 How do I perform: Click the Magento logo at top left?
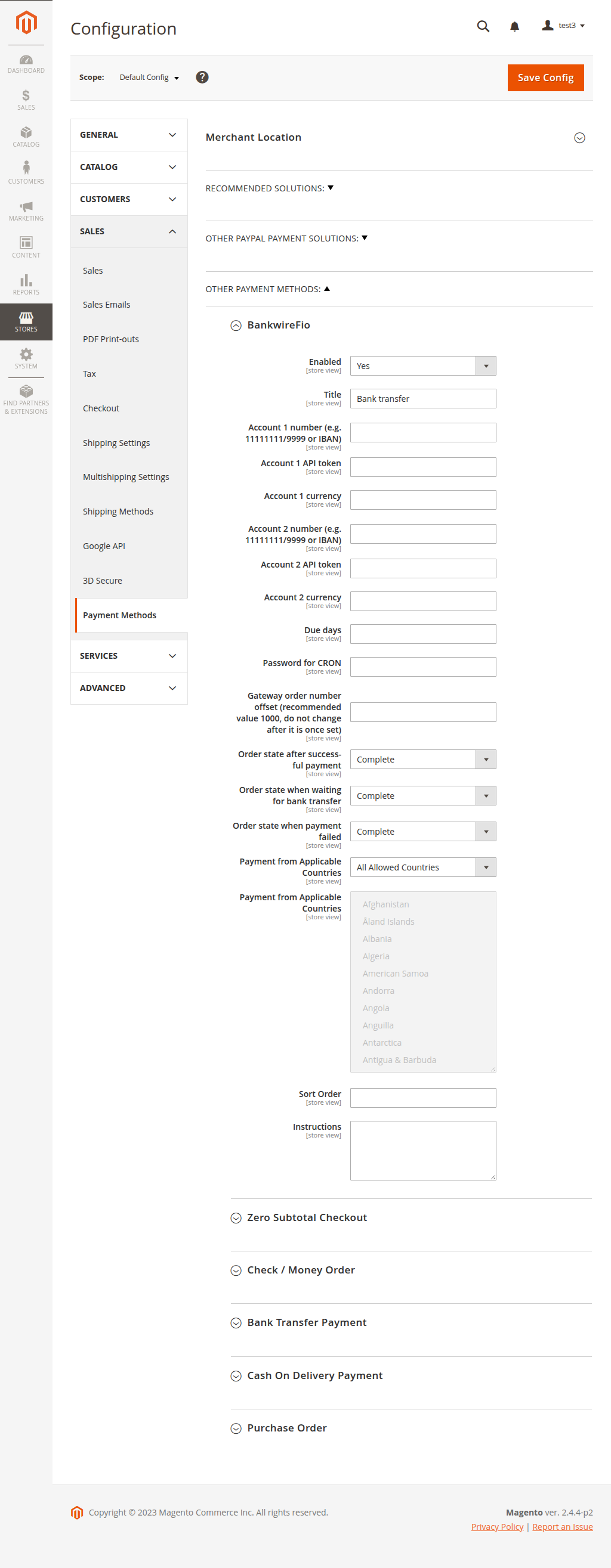pos(26,23)
